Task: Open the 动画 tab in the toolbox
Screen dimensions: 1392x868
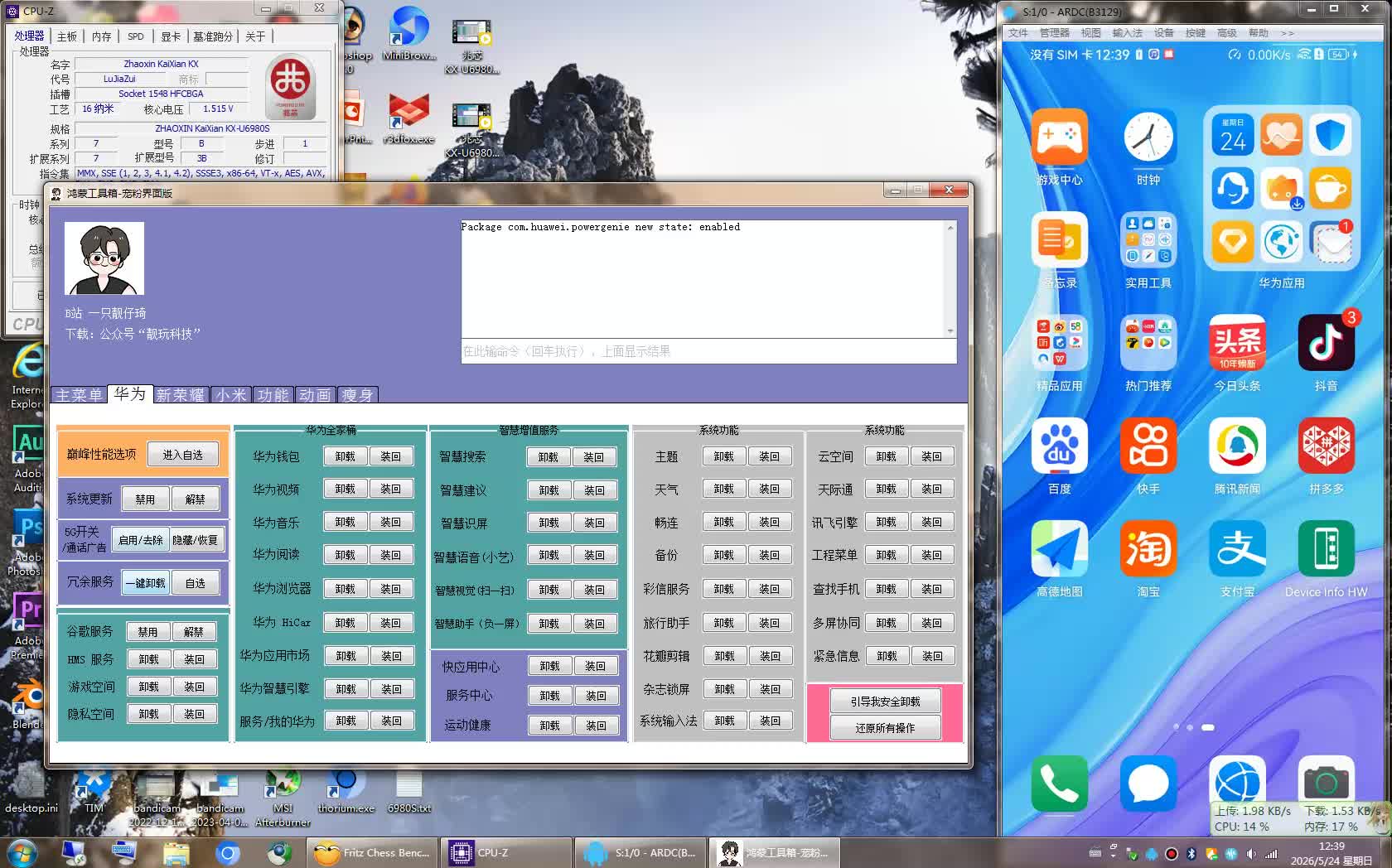Action: click(315, 395)
